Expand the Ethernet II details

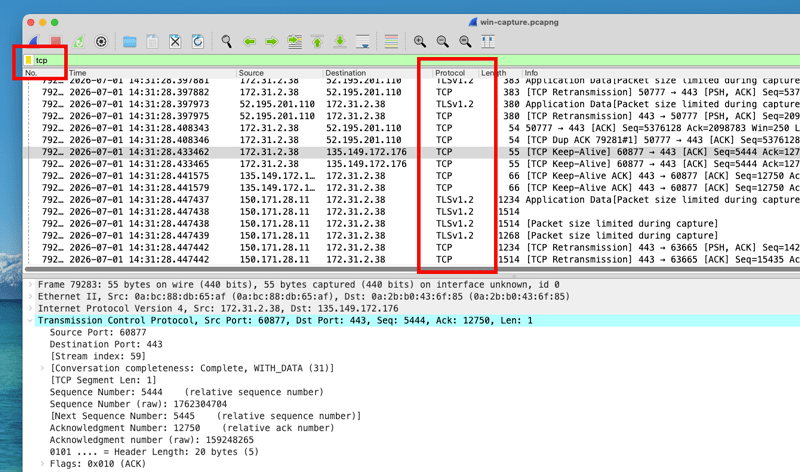click(30, 296)
